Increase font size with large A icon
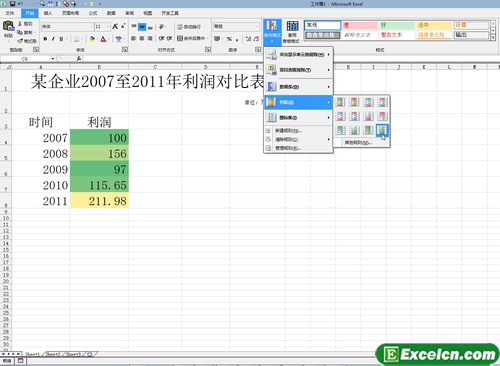 coord(115,26)
